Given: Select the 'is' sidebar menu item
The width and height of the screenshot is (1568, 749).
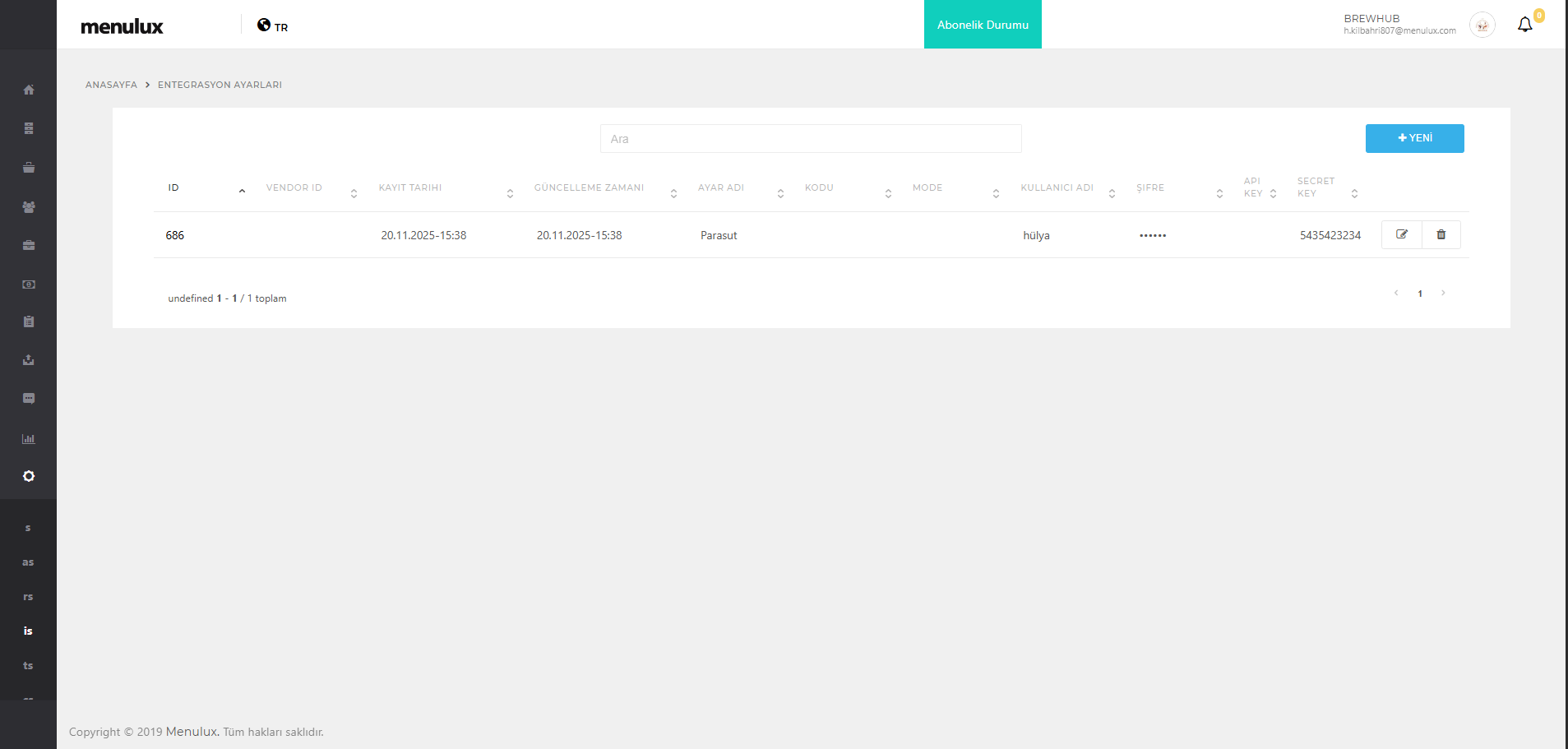Looking at the screenshot, I should click(28, 631).
